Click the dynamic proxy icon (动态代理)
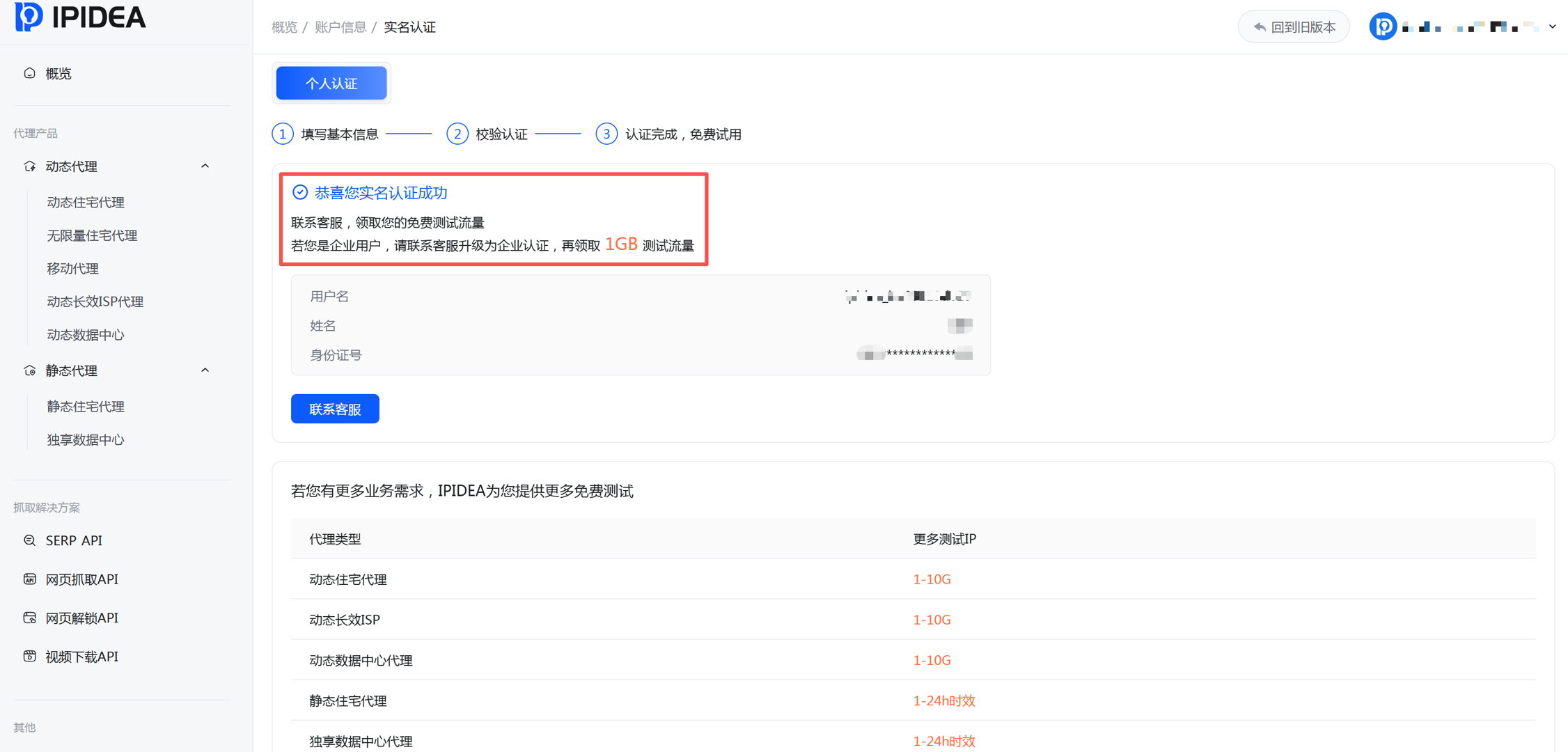Viewport: 1568px width, 752px height. [29, 166]
